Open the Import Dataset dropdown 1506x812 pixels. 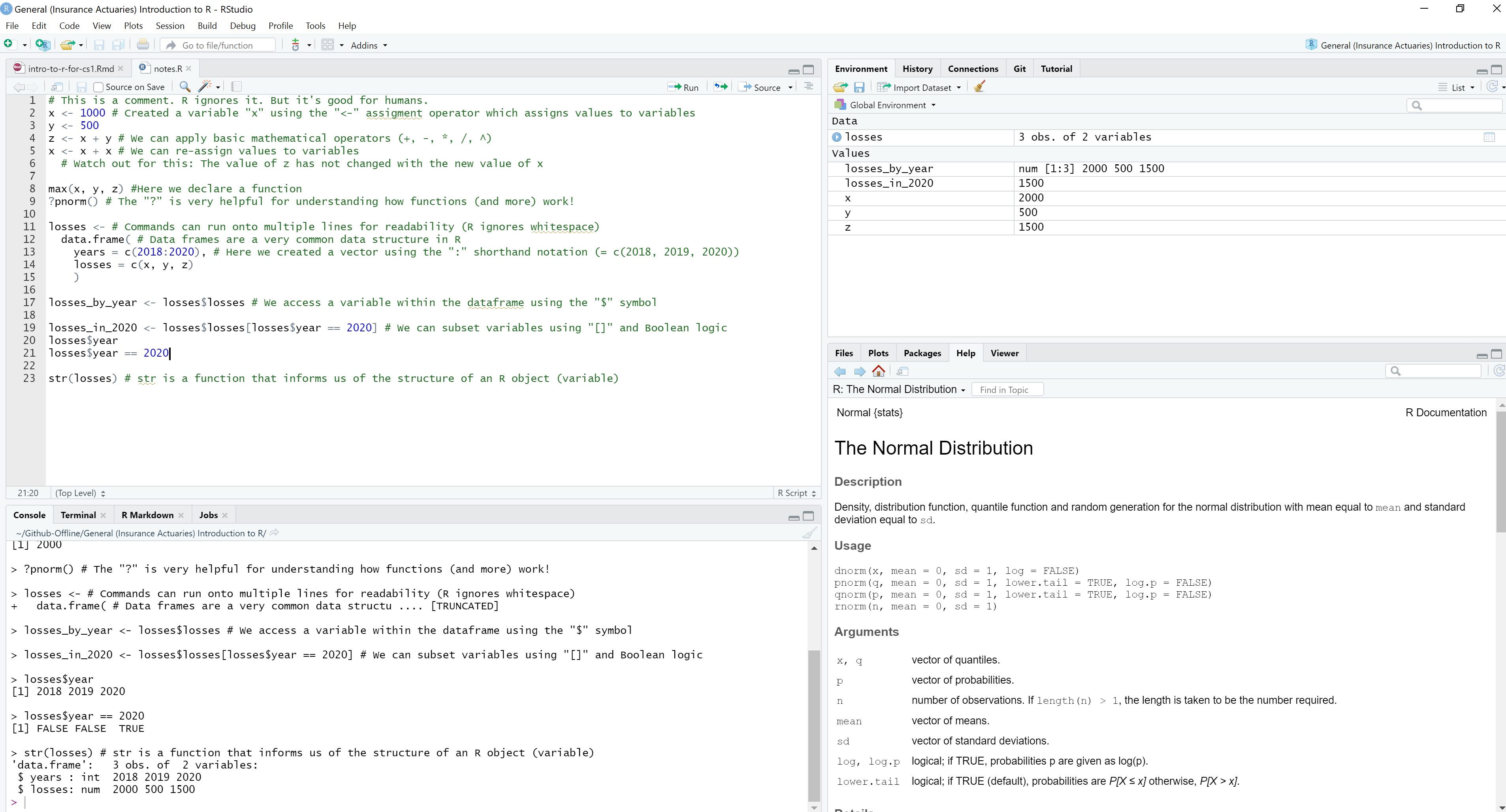(920, 87)
